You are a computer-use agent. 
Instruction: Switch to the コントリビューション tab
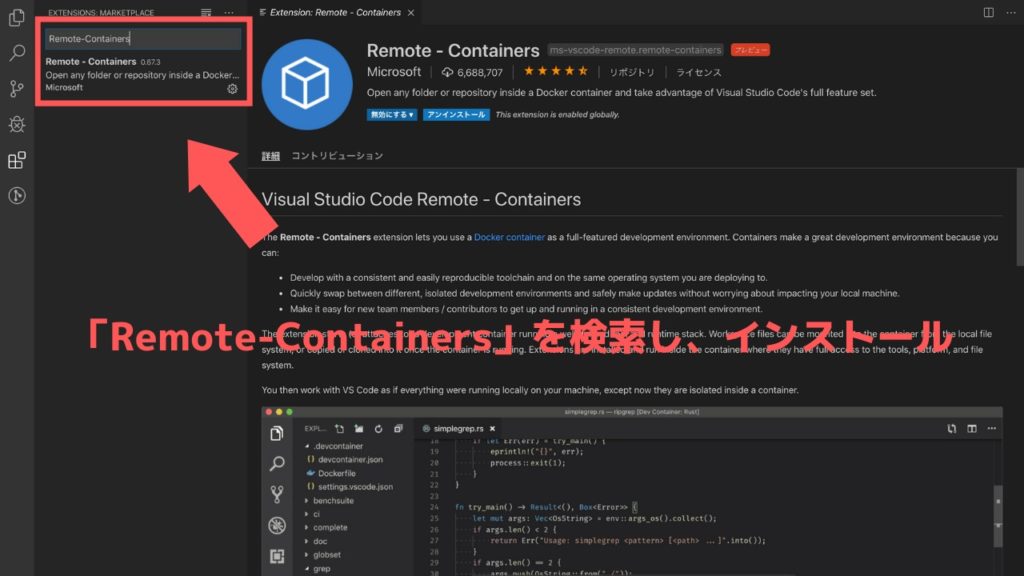coord(337,156)
